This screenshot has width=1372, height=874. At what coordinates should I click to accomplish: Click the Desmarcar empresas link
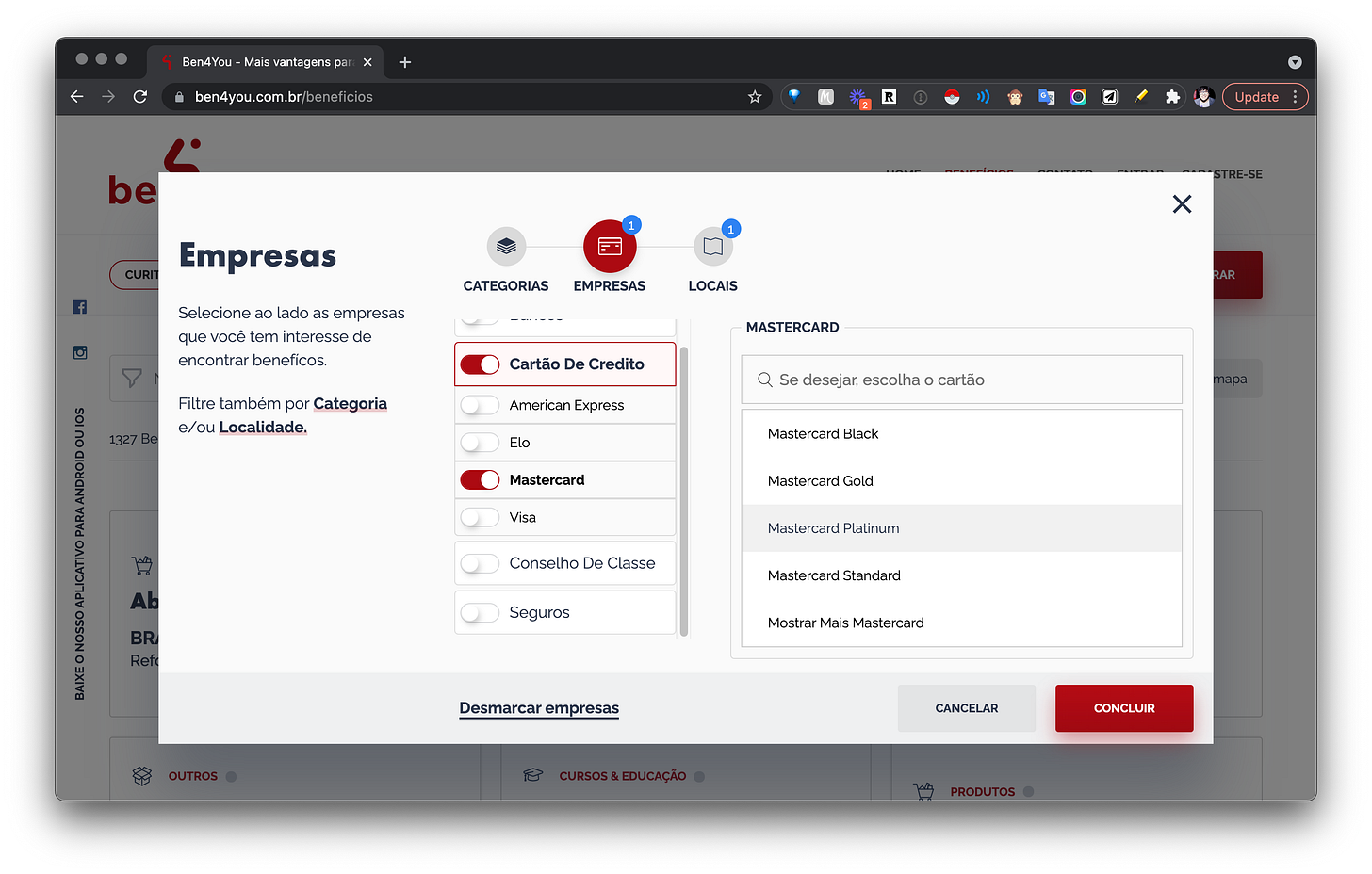539,708
